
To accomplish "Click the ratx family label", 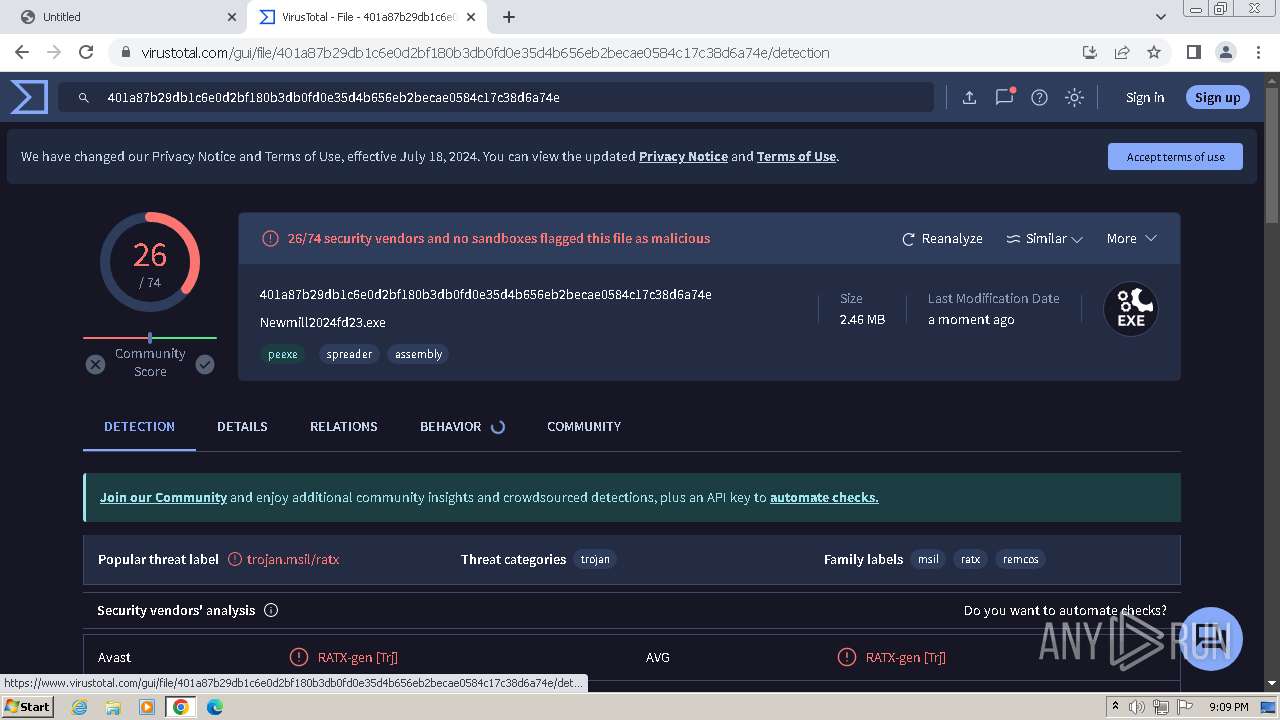I will (970, 559).
